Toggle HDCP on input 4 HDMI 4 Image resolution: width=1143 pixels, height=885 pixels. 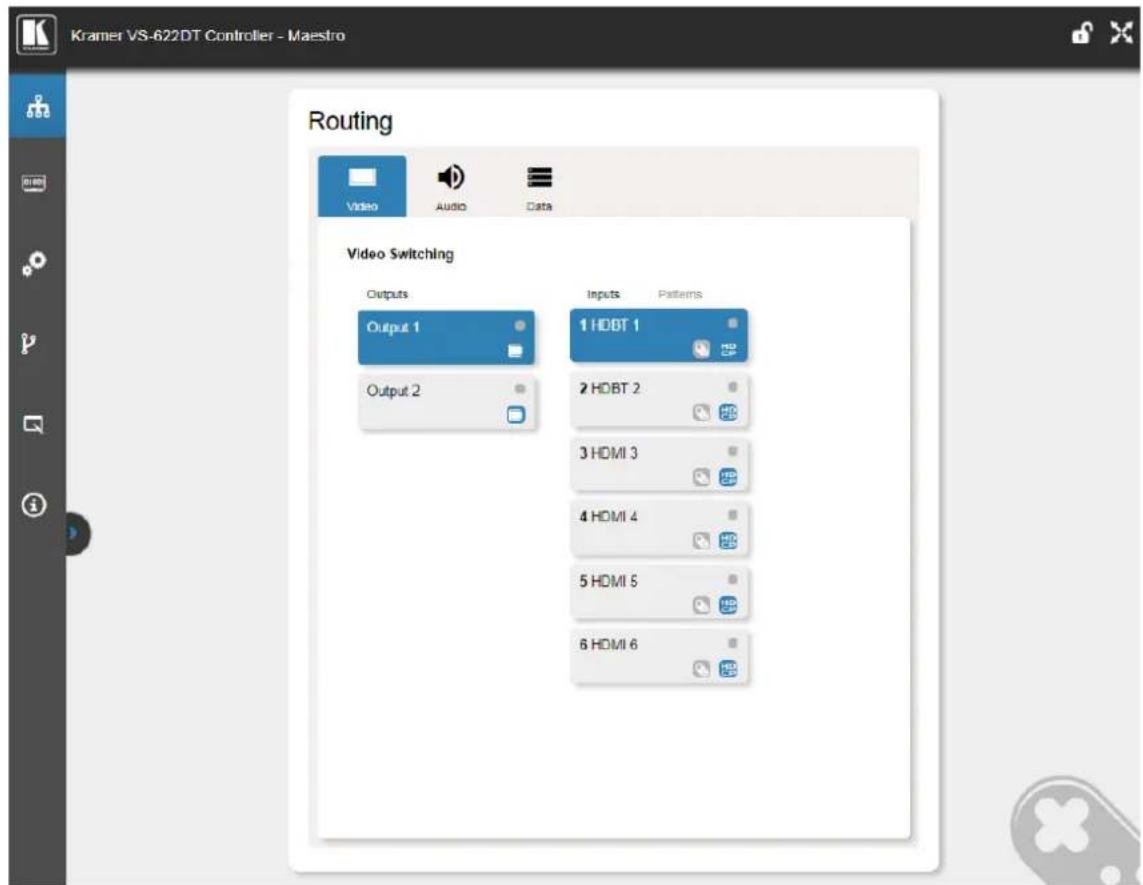tap(728, 541)
